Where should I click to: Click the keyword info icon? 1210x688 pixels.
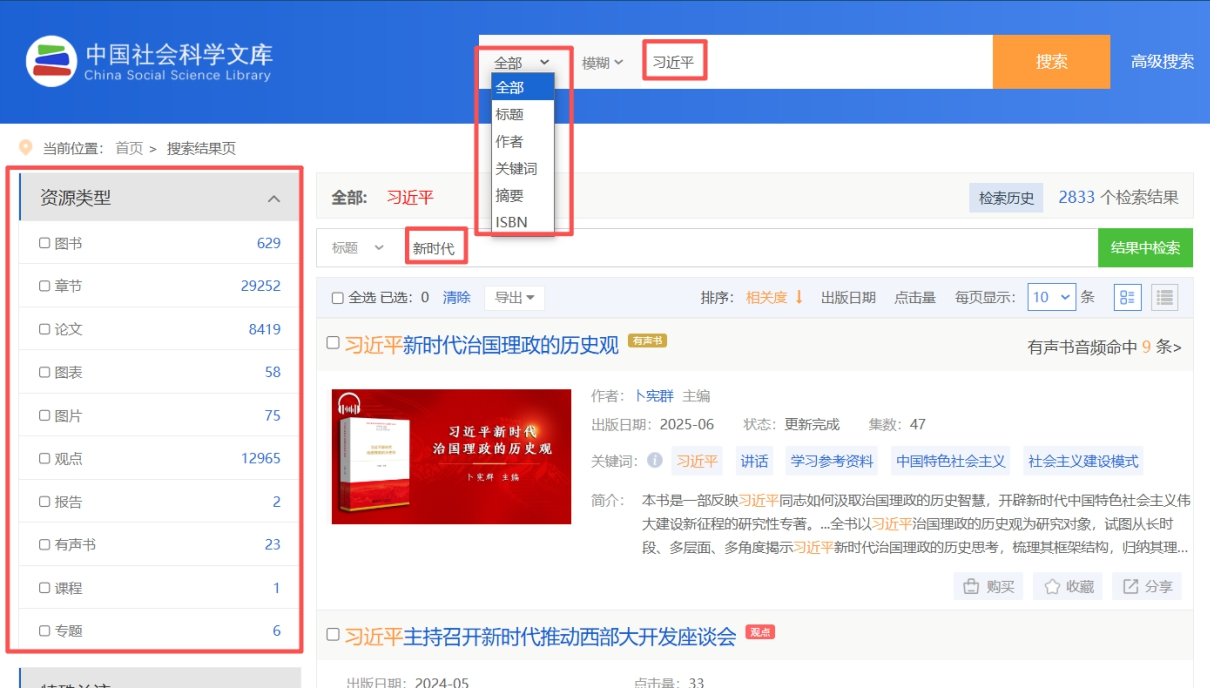[x=655, y=461]
